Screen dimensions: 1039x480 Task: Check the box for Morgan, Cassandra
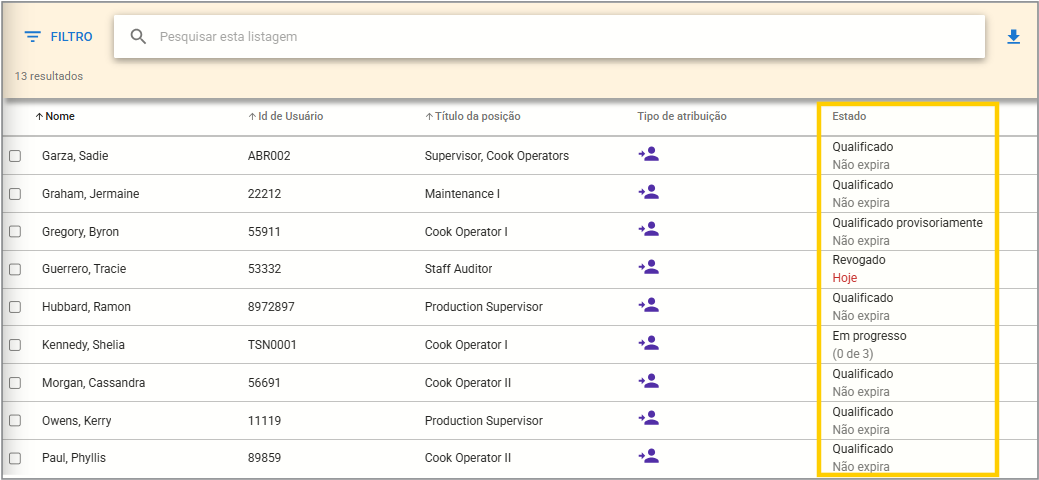click(x=15, y=383)
